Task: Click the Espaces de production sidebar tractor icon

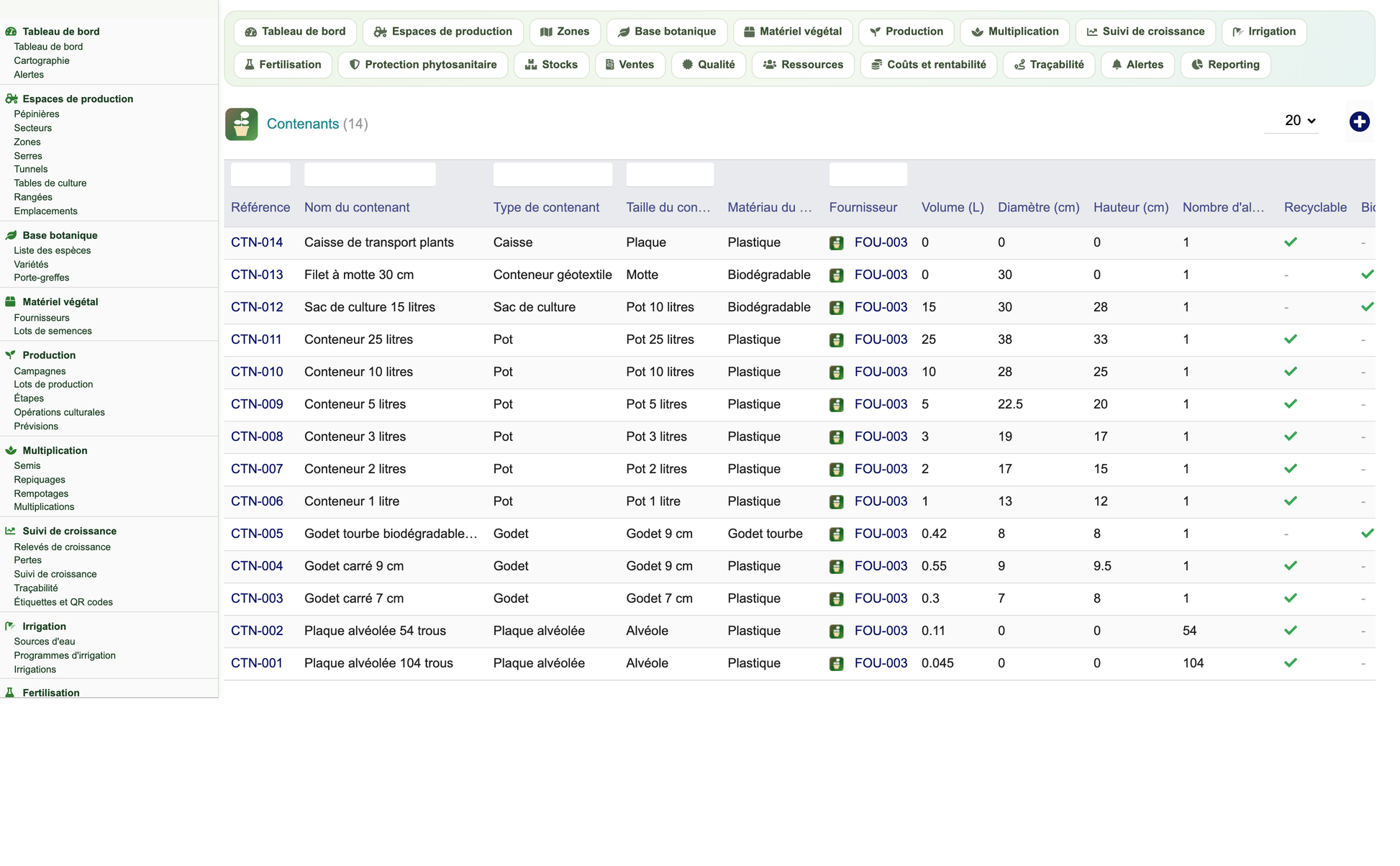Action: (x=11, y=99)
